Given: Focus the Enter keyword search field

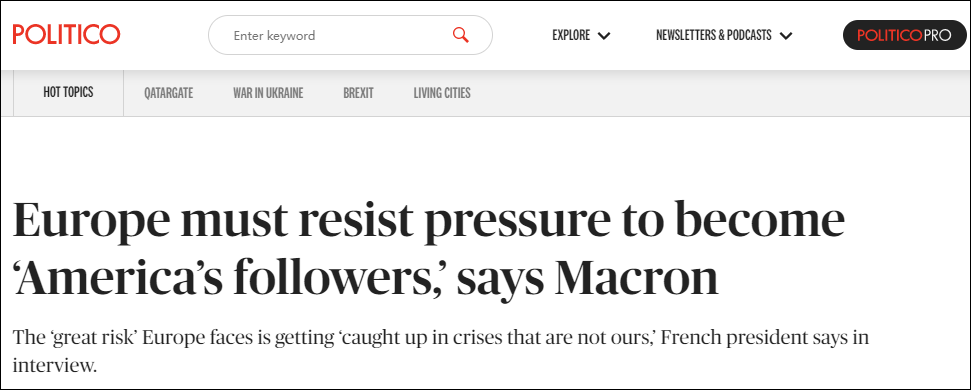Looking at the screenshot, I should (350, 35).
